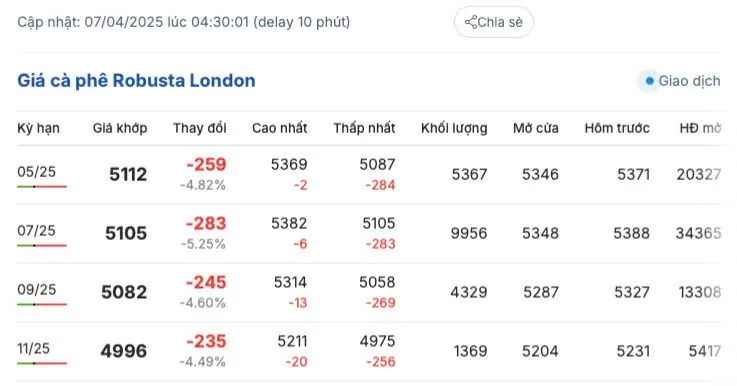Viewport: 737px width, 386px height.
Task: Click the Chia sẻ button
Action: [x=494, y=22]
